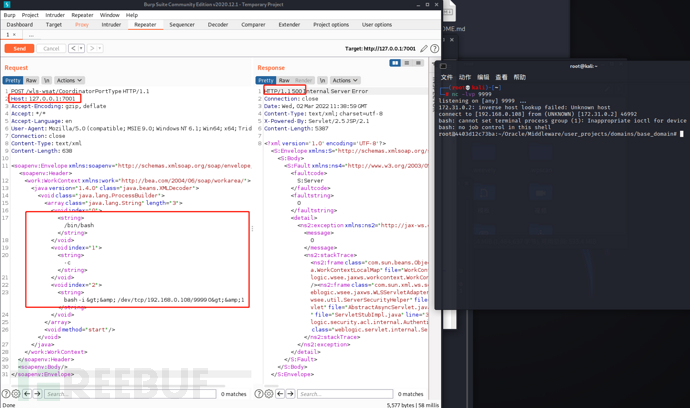Switch to the Target tab
Viewport: 690px width, 408px height.
coord(54,25)
